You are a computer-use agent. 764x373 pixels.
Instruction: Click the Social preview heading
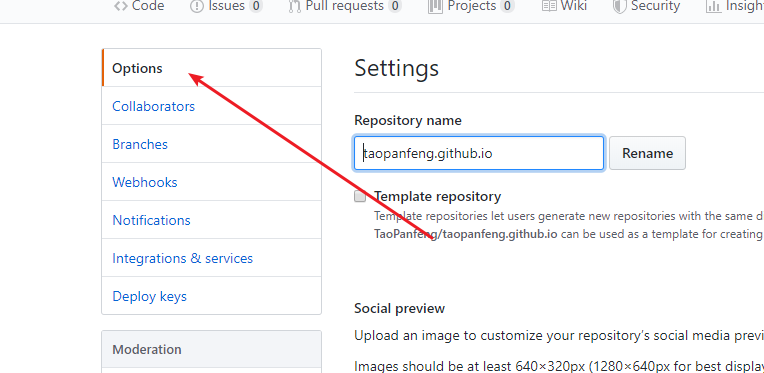tap(400, 308)
